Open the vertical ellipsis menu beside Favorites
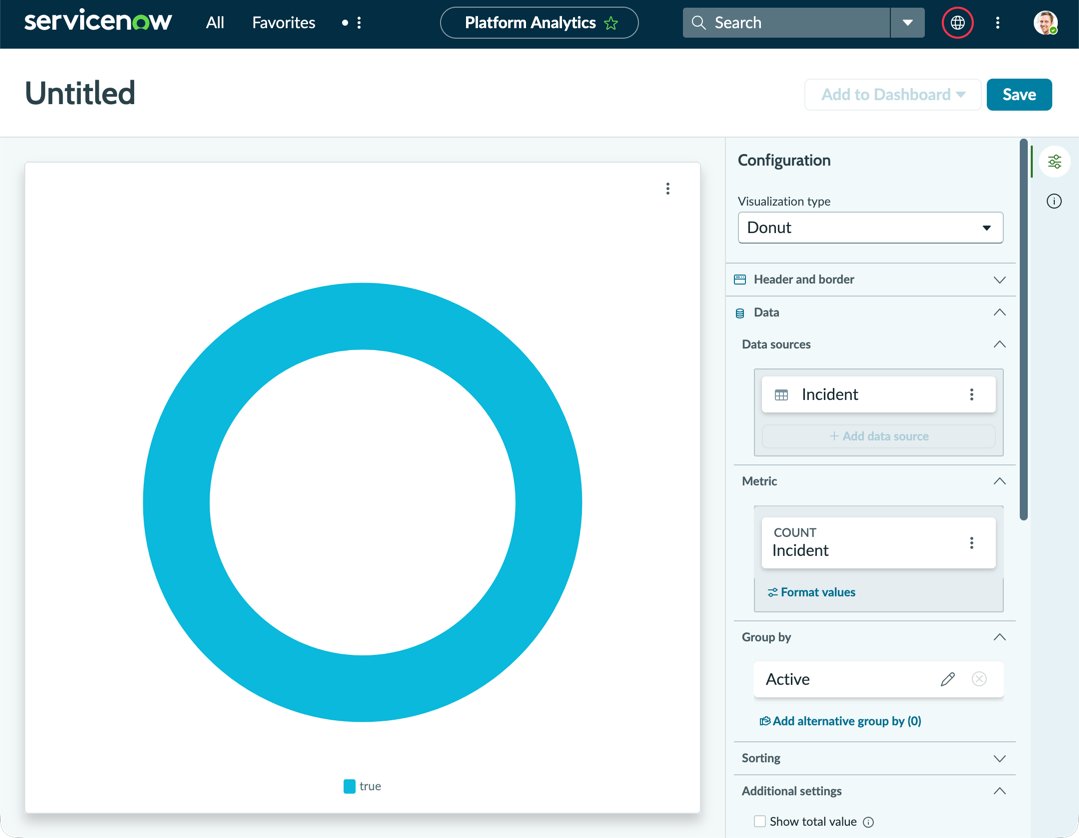The height and width of the screenshot is (838, 1079). (x=359, y=23)
